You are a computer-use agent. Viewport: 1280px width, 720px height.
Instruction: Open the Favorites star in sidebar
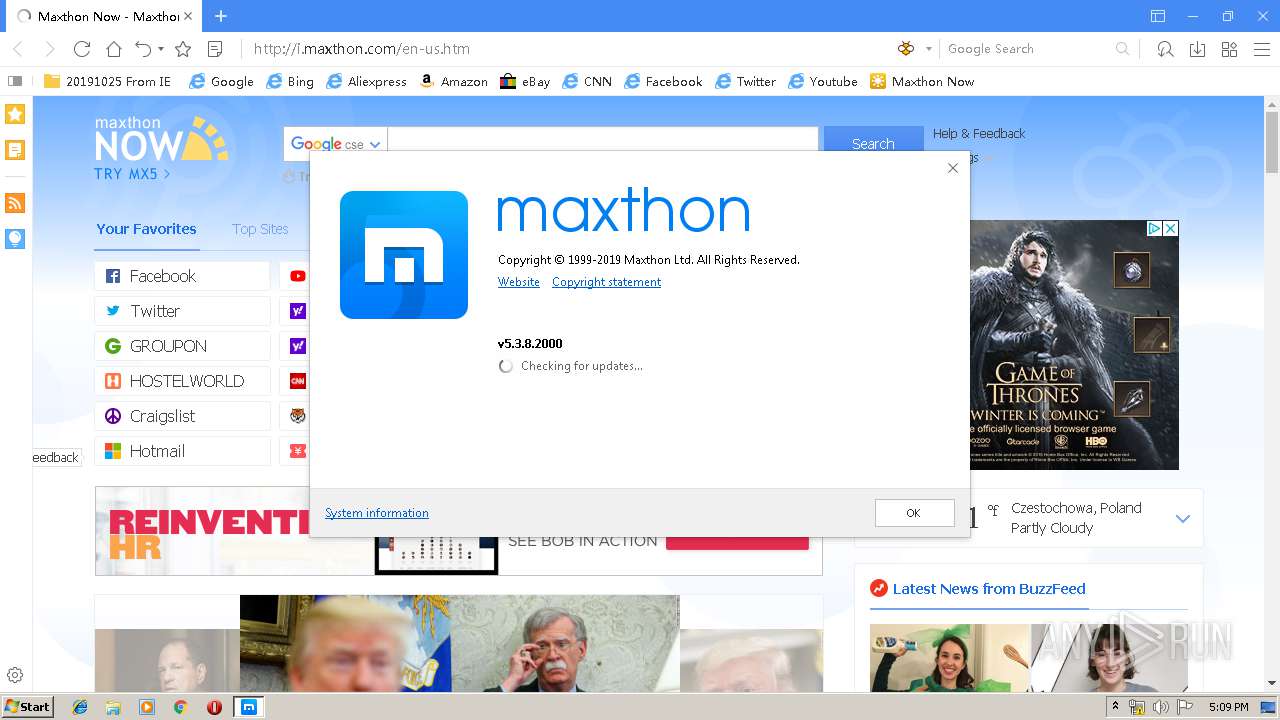click(x=15, y=114)
